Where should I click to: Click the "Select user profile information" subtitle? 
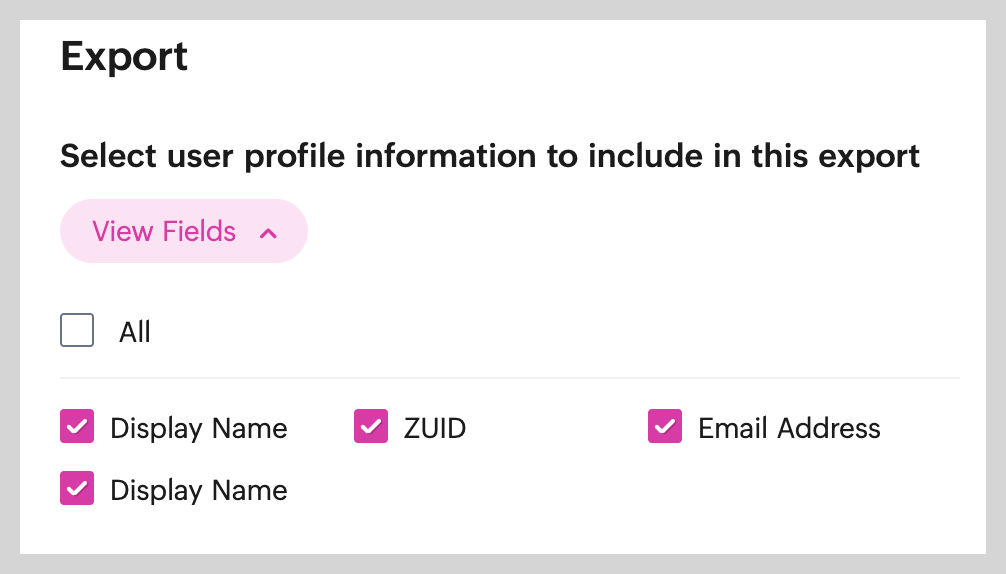click(x=490, y=157)
